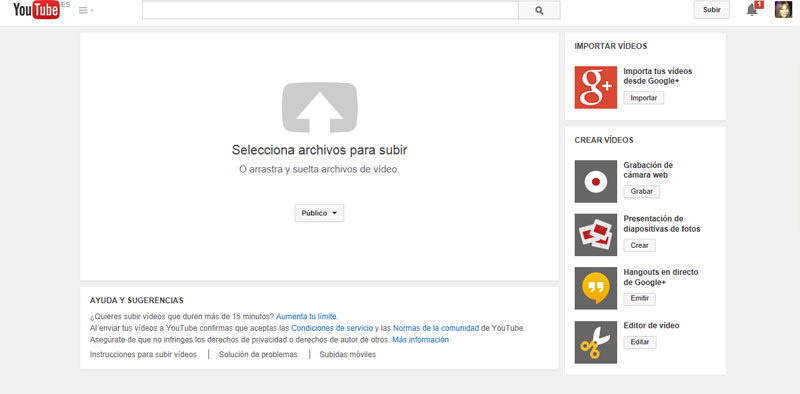This screenshot has width=800, height=394.
Task: Click the big upload arrow icon
Action: coord(320,108)
